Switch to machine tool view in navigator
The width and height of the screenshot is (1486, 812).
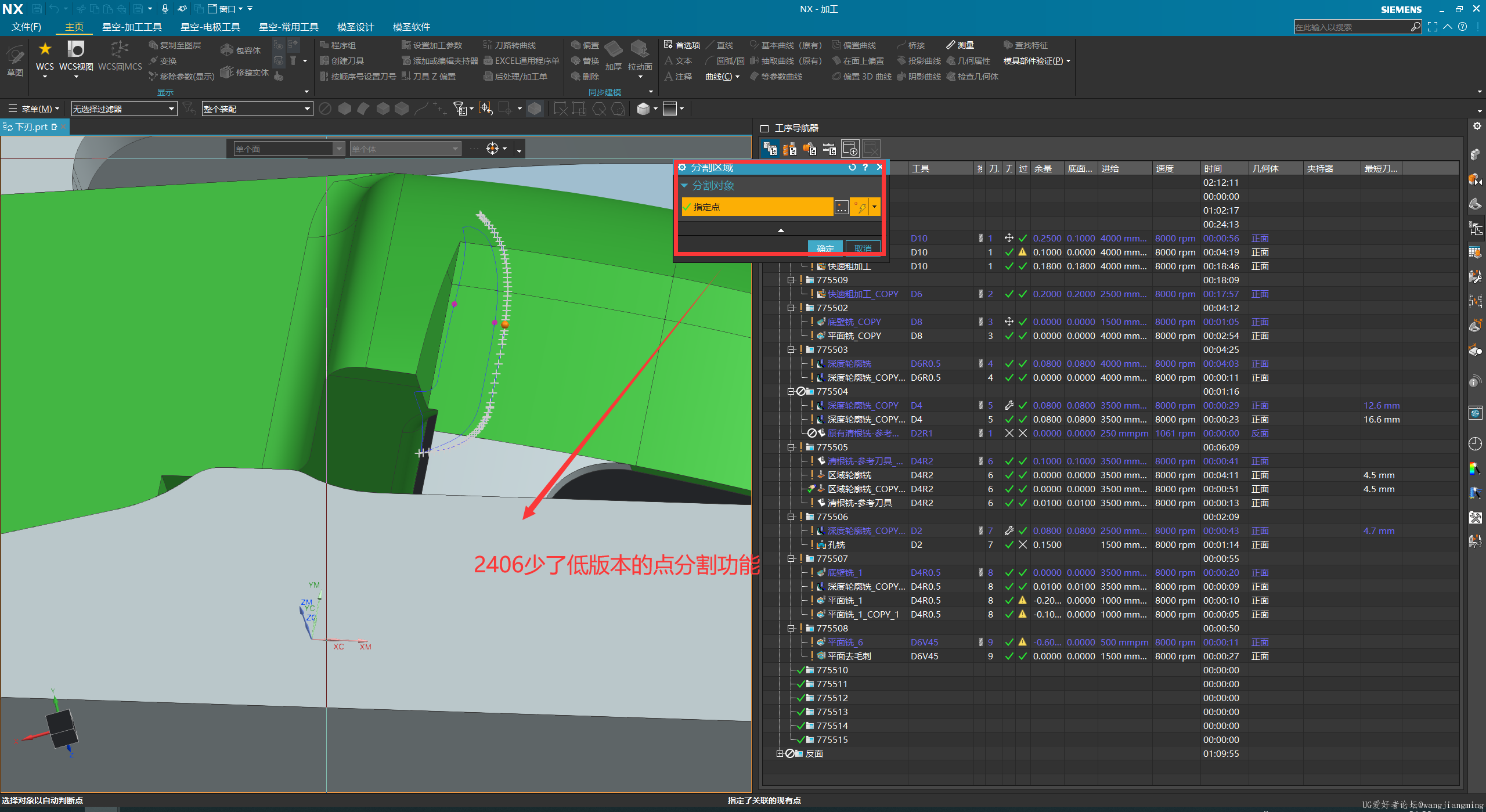click(x=790, y=149)
